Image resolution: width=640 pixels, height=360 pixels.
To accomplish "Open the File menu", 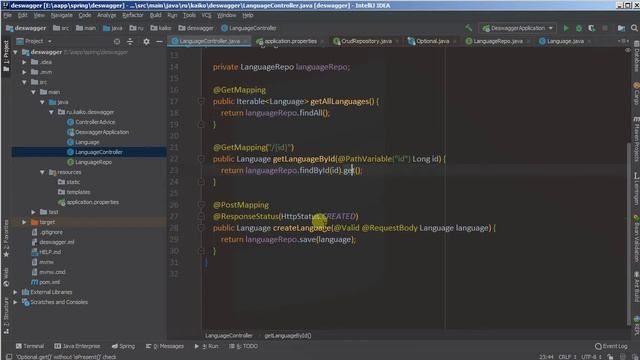I will click(7, 16).
